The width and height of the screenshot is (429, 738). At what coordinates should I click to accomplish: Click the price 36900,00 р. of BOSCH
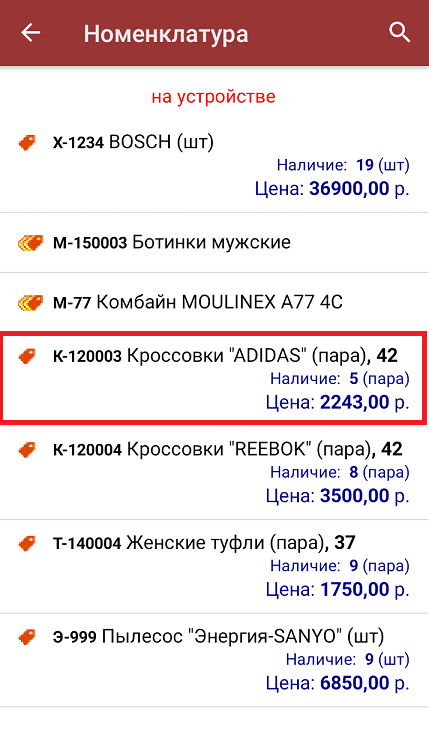pos(332,189)
